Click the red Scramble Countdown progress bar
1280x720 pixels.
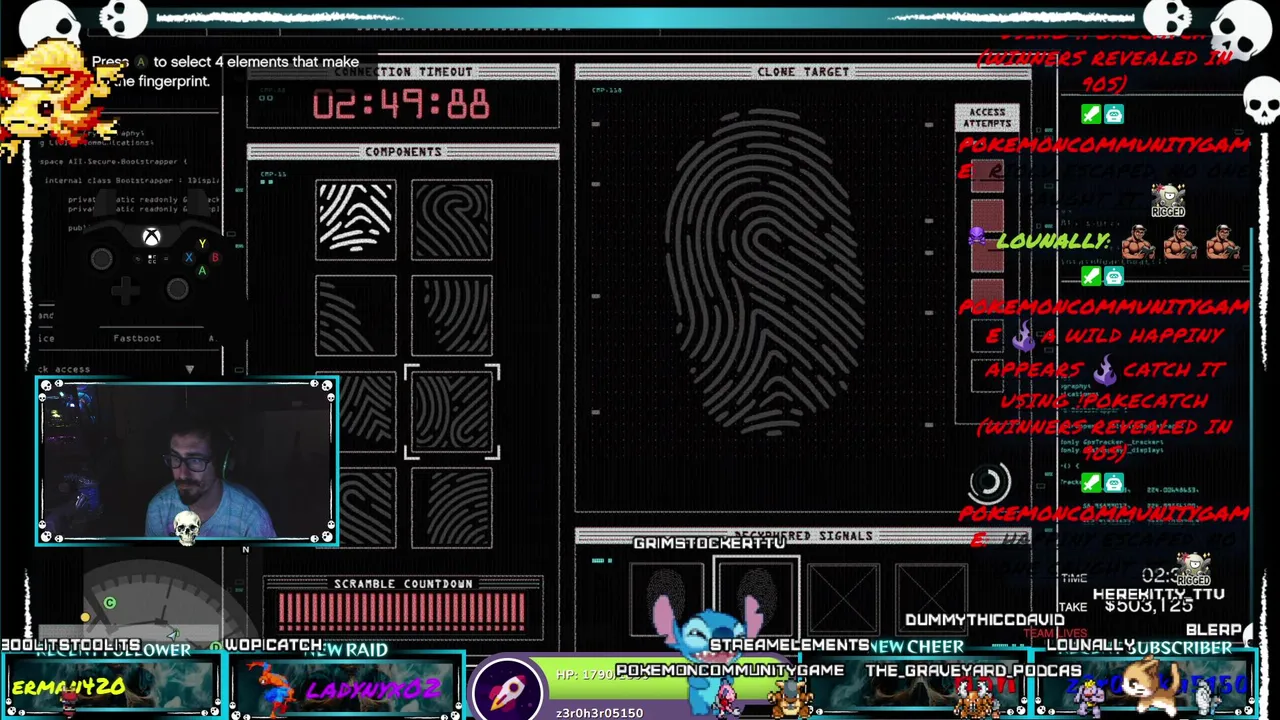[402, 612]
